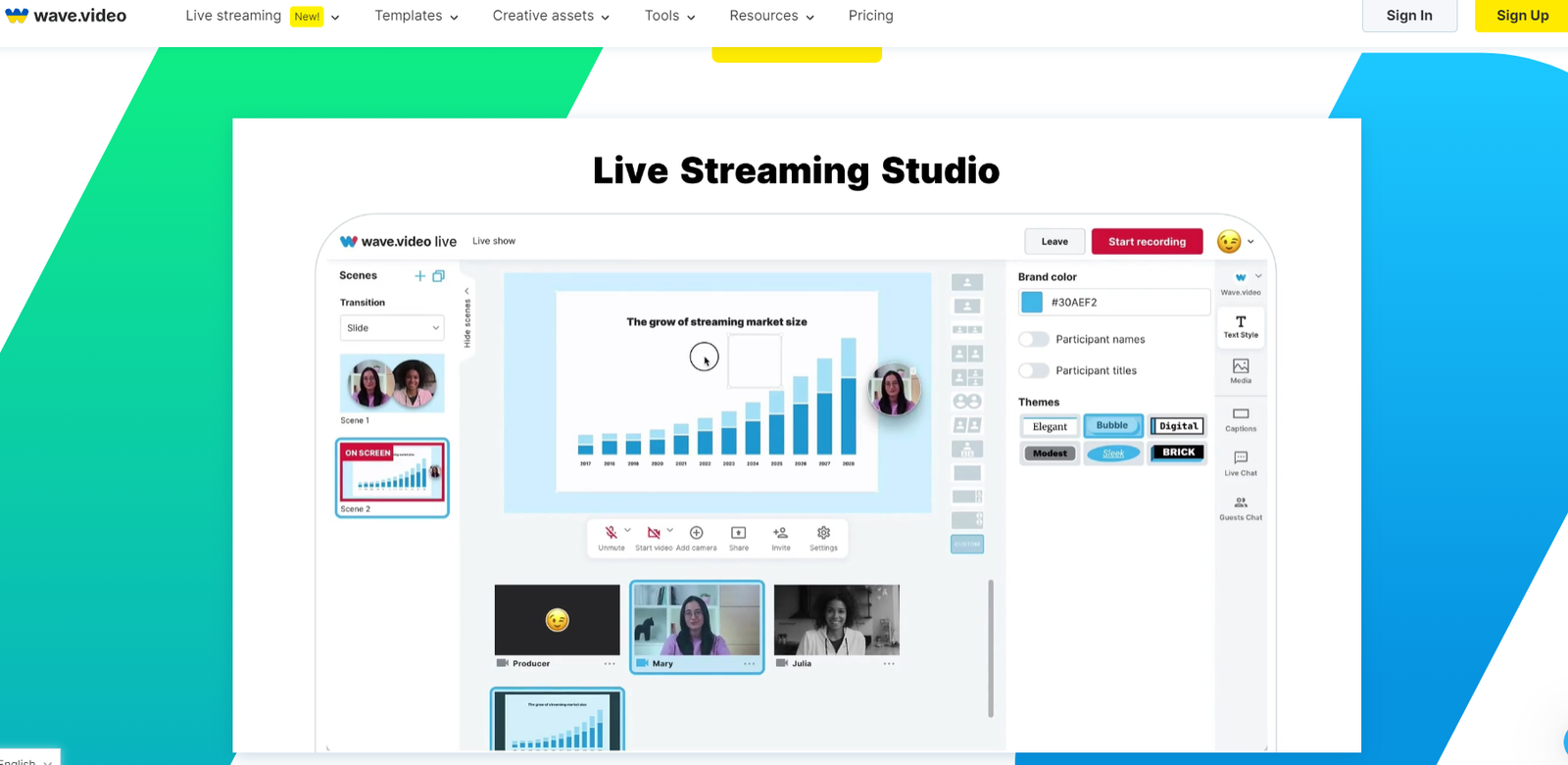Duplicate scene using the copy icon

click(x=438, y=276)
